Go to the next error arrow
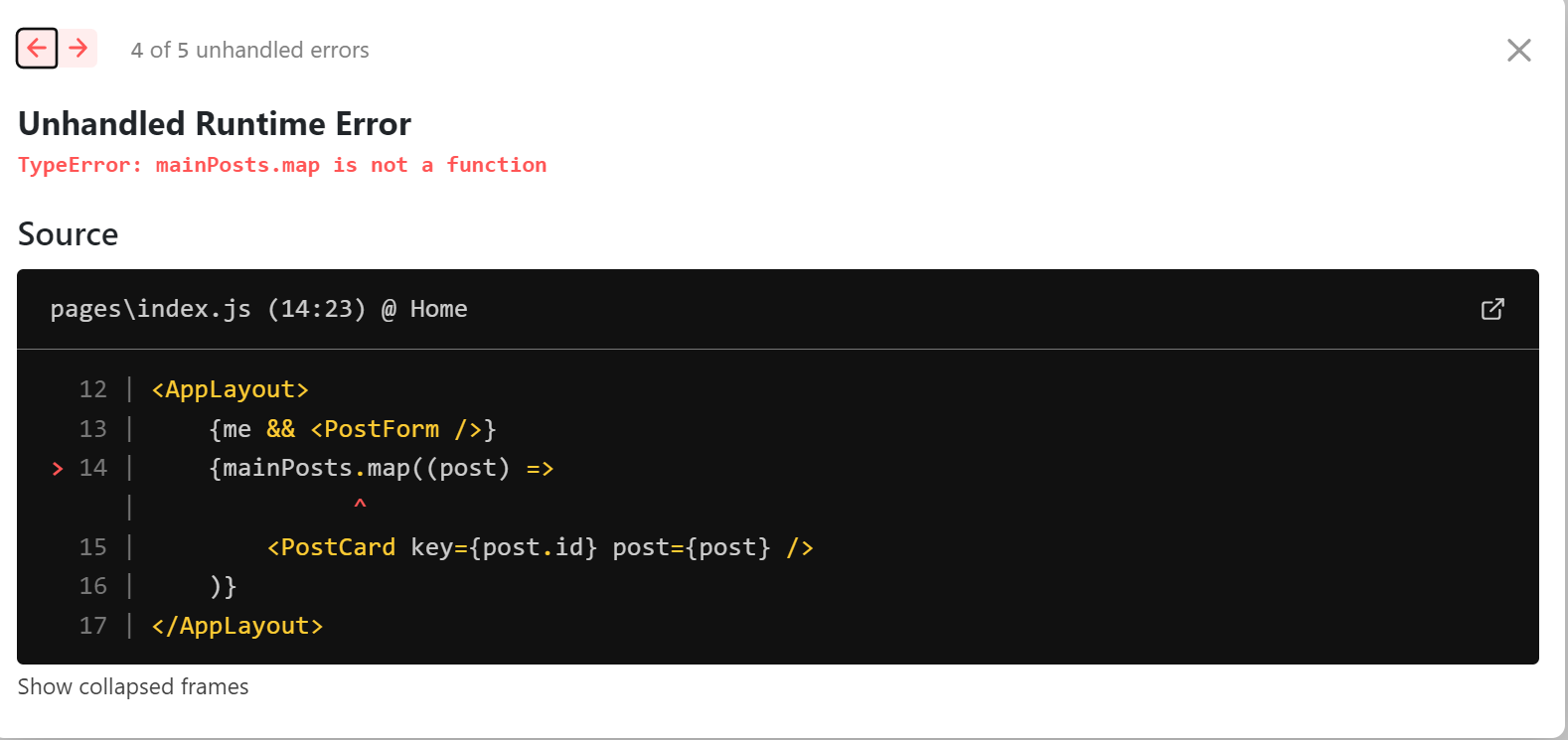Screen dimensions: 1568x740 78,48
